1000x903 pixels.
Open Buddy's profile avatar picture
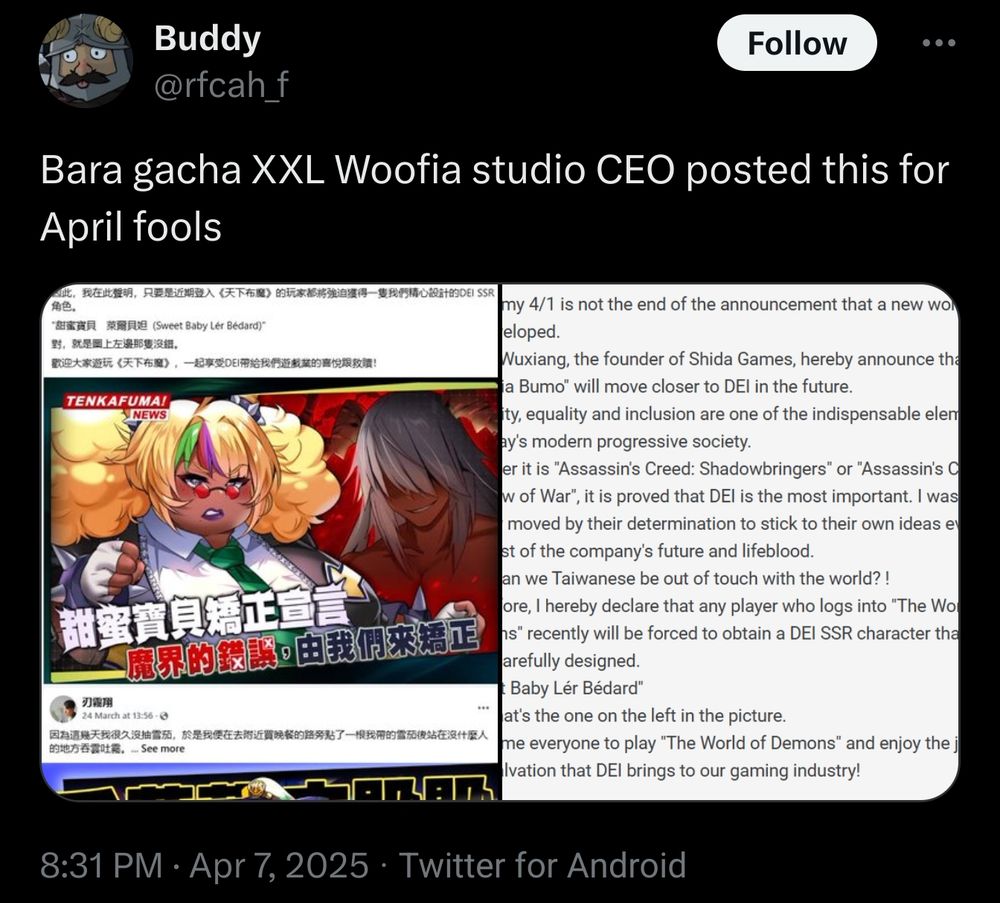[x=86, y=60]
